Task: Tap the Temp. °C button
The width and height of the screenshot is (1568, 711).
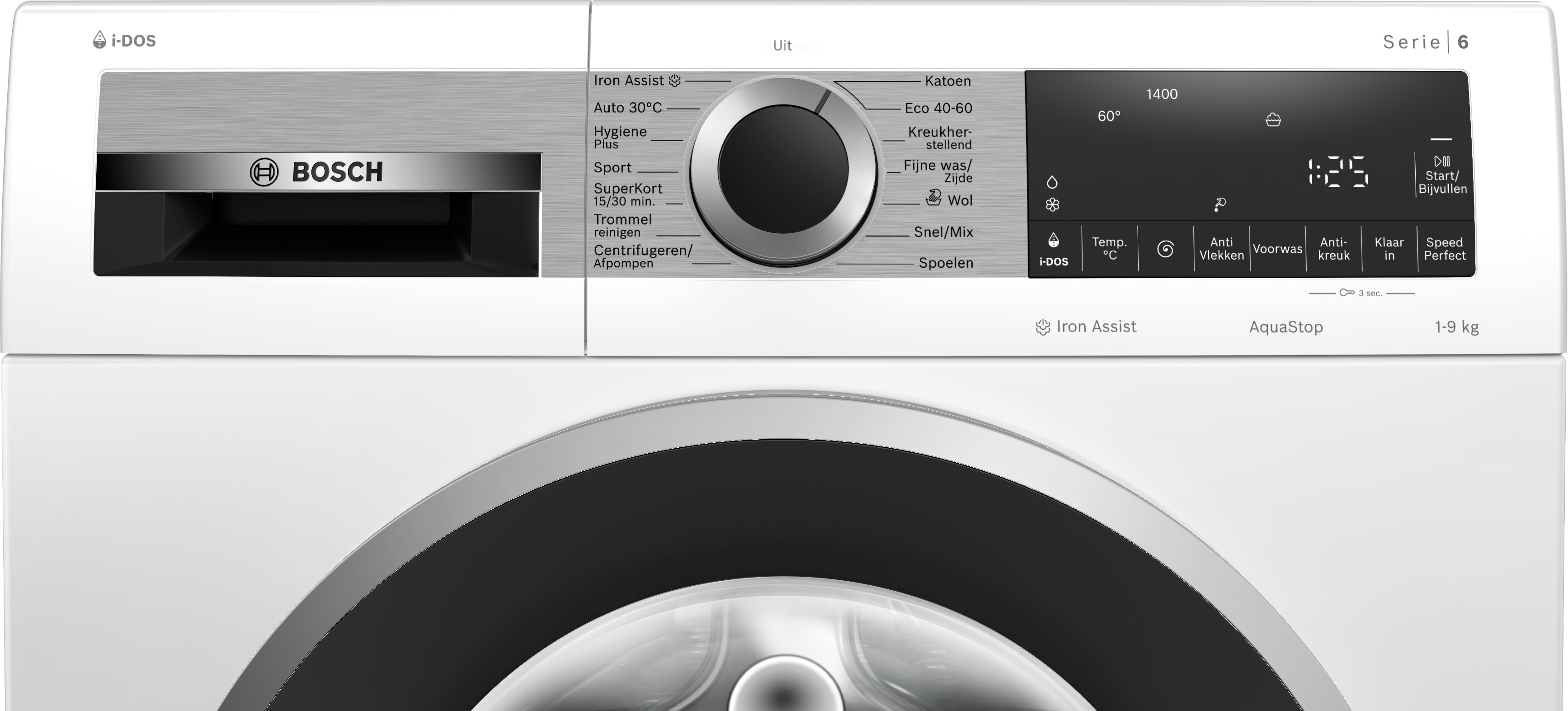Action: [x=1110, y=249]
